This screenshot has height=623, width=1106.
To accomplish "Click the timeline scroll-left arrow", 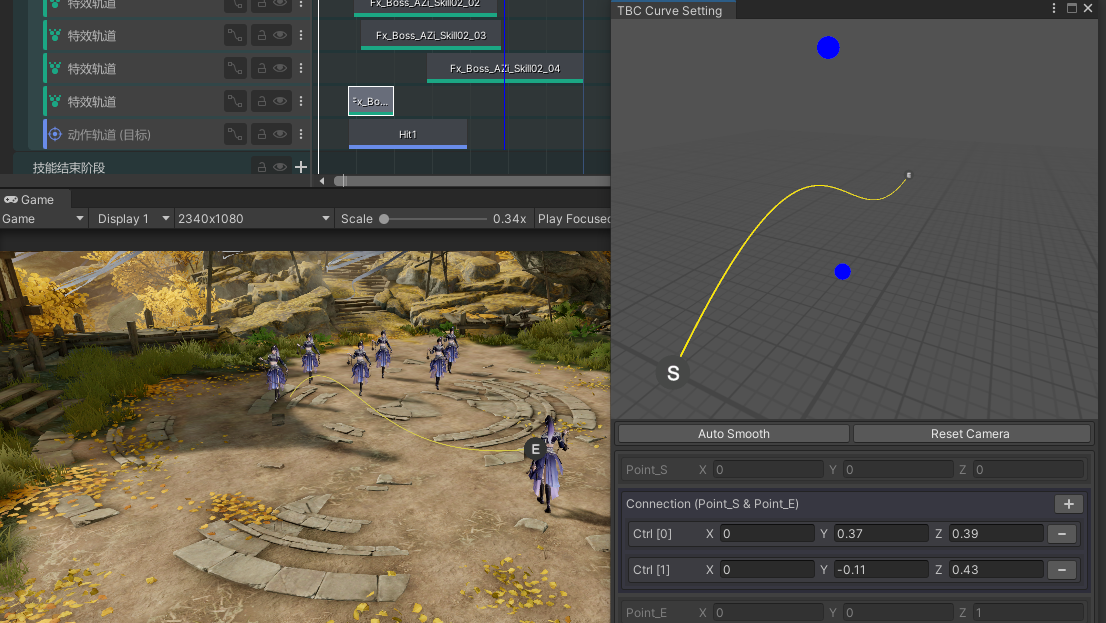I will click(322, 181).
